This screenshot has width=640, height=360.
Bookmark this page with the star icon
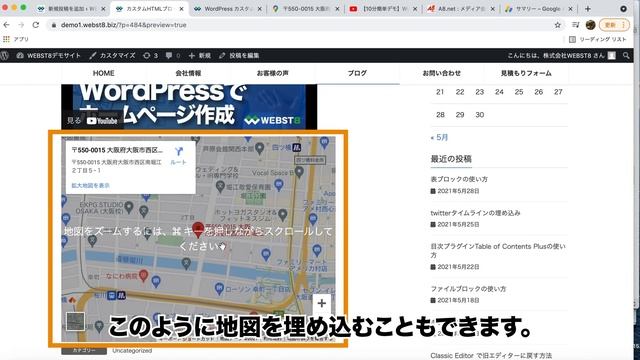click(558, 25)
